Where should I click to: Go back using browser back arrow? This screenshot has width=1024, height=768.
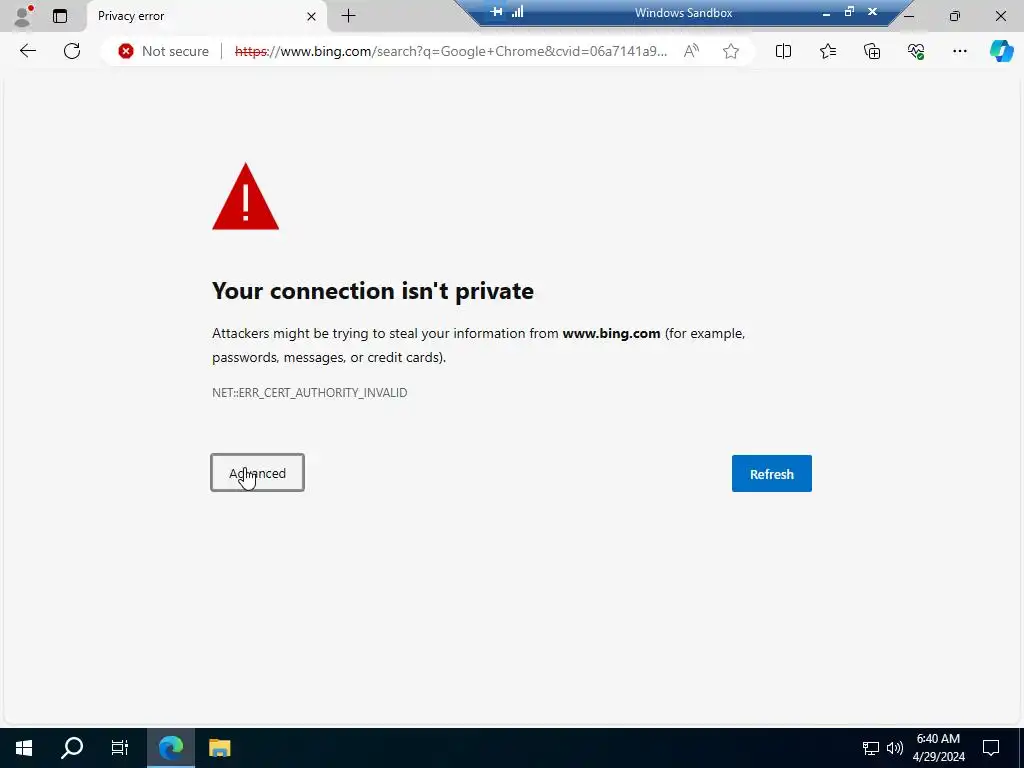27,51
